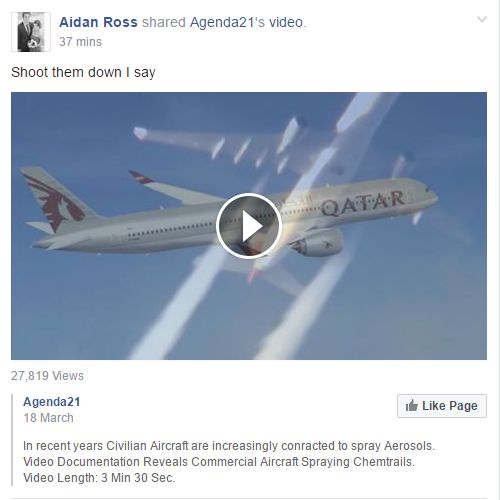Click the QATAR lettering on the airplane

click(363, 202)
